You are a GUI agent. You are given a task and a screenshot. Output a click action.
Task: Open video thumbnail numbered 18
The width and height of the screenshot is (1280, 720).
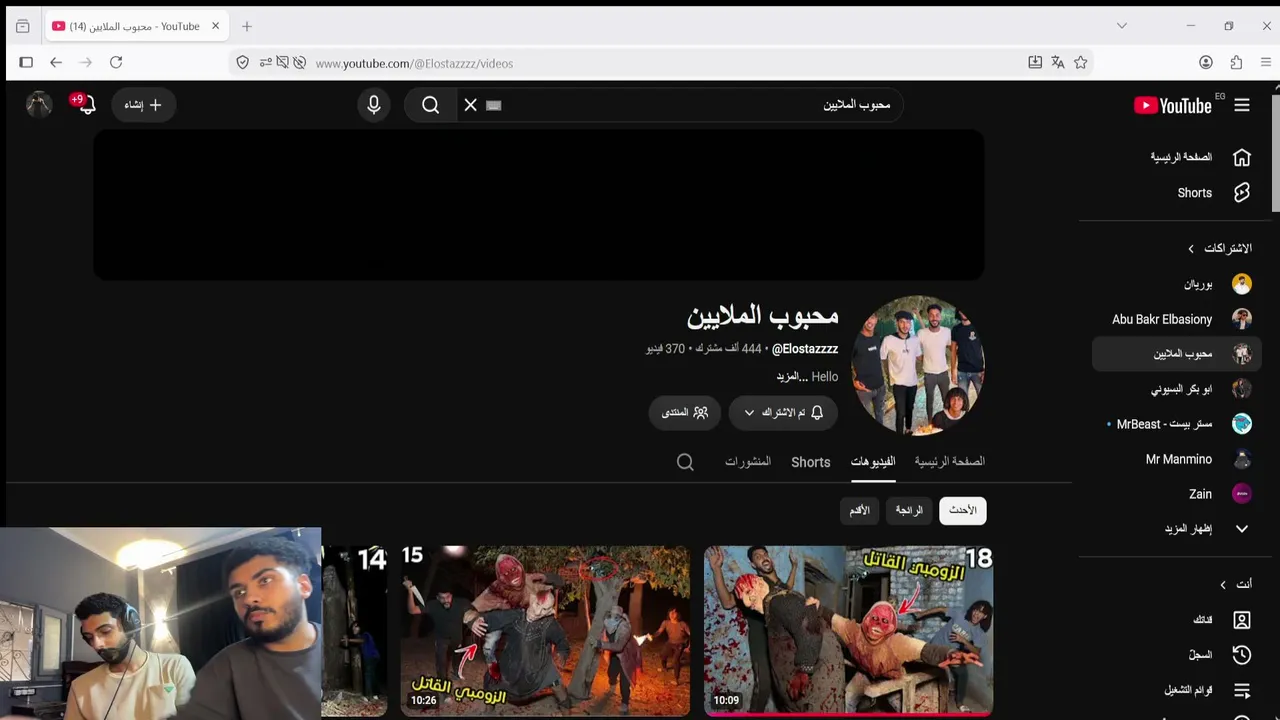click(848, 631)
